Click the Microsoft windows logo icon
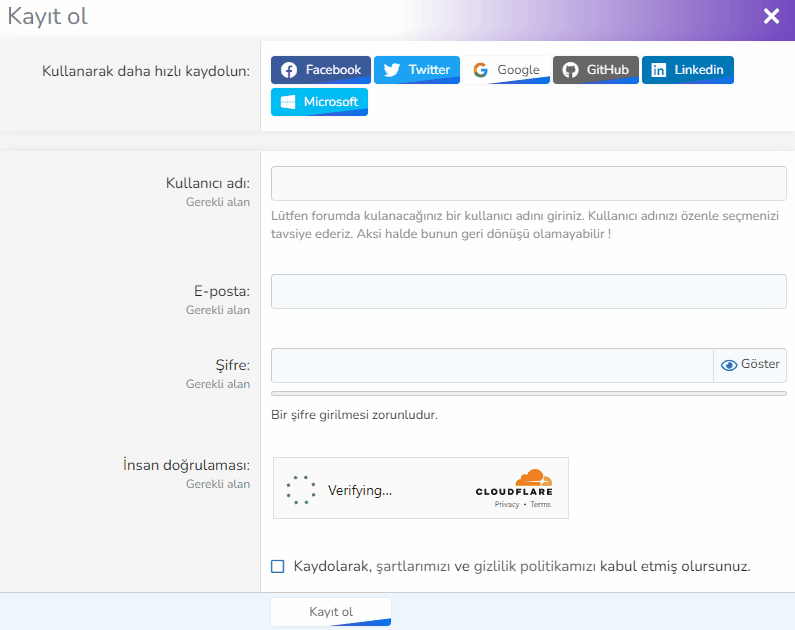 coord(288,102)
